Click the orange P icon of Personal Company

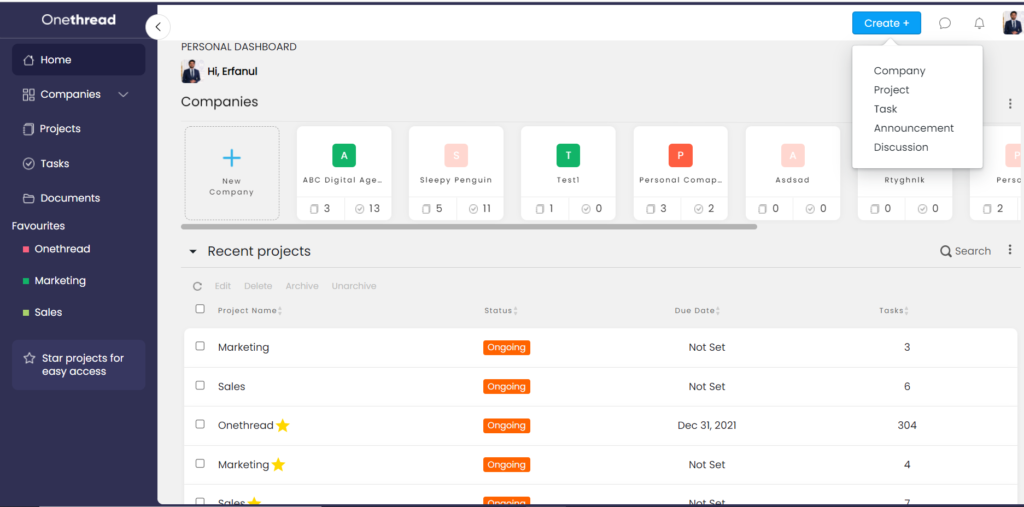[x=680, y=155]
